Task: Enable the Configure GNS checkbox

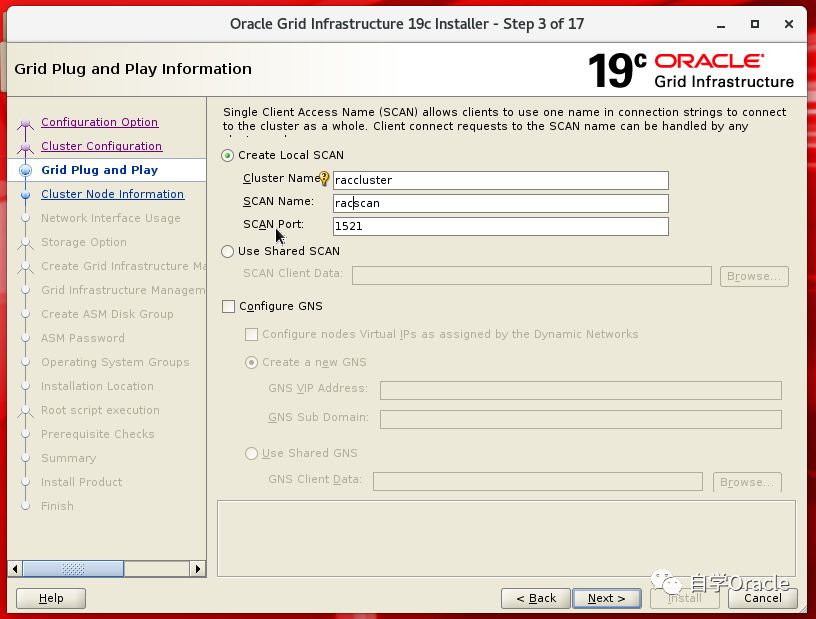Action: click(x=228, y=306)
